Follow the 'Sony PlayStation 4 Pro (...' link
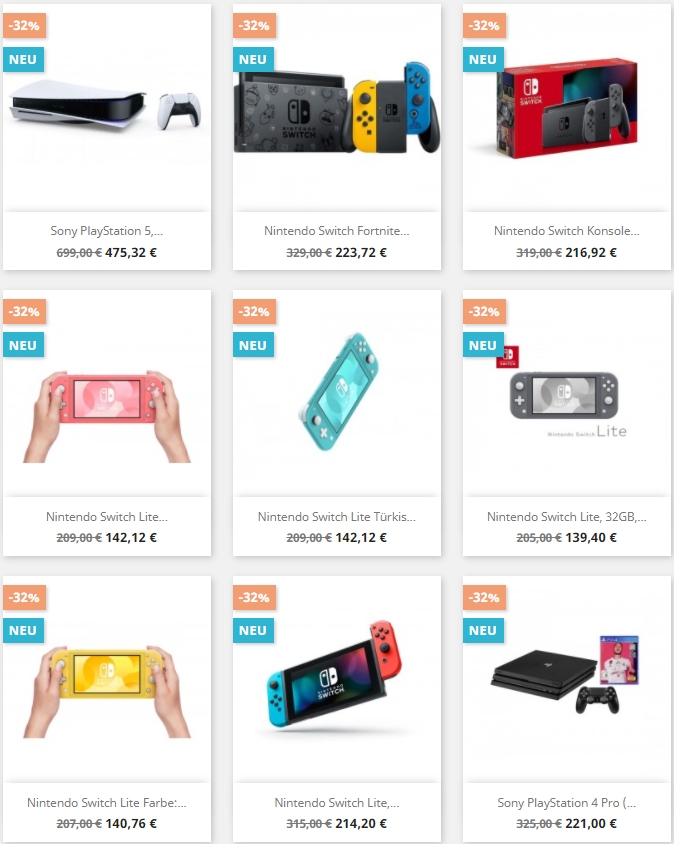 tap(567, 803)
